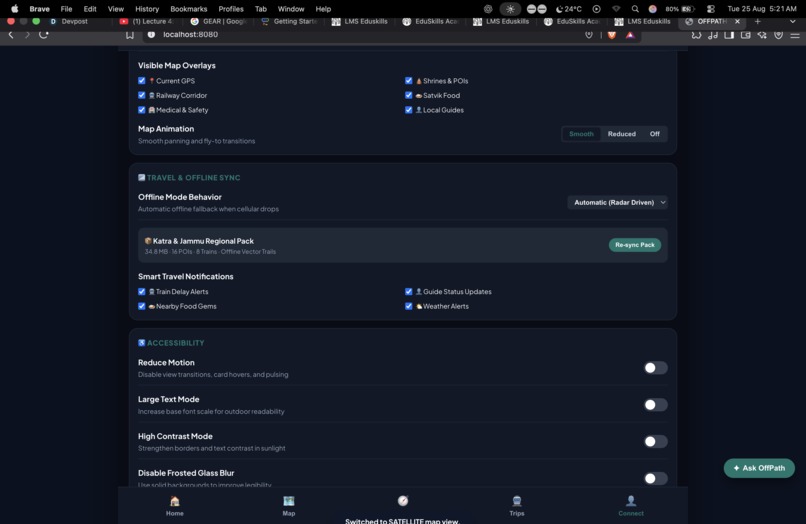The image size is (806, 524).
Task: Uncheck the Railway Corridor overlay
Action: [x=141, y=95]
